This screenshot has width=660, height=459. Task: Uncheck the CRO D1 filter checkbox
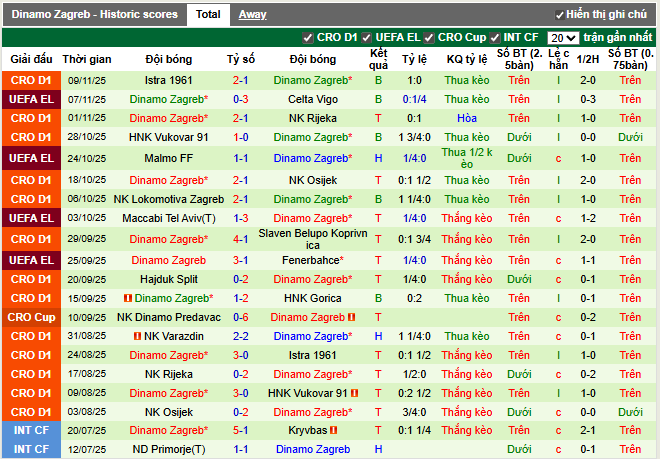(x=308, y=38)
